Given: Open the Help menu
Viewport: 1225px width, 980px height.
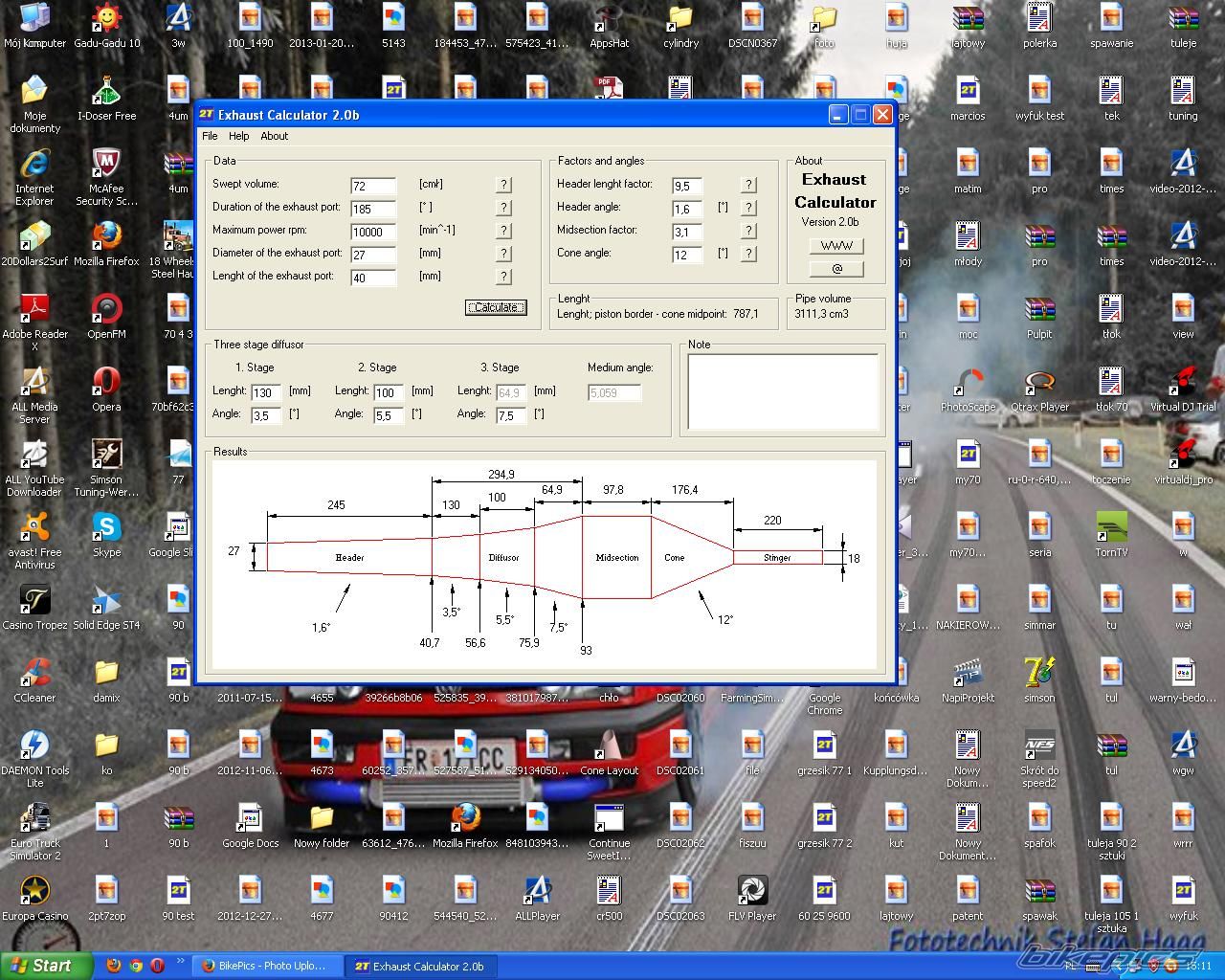Looking at the screenshot, I should pos(238,136).
